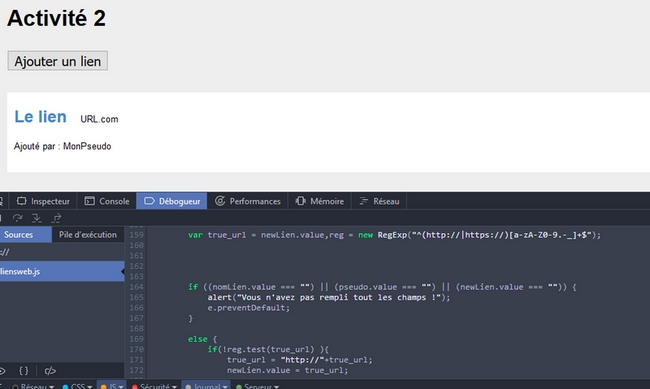Toggle the JS console filter
The image size is (650, 389).
click(x=112, y=386)
